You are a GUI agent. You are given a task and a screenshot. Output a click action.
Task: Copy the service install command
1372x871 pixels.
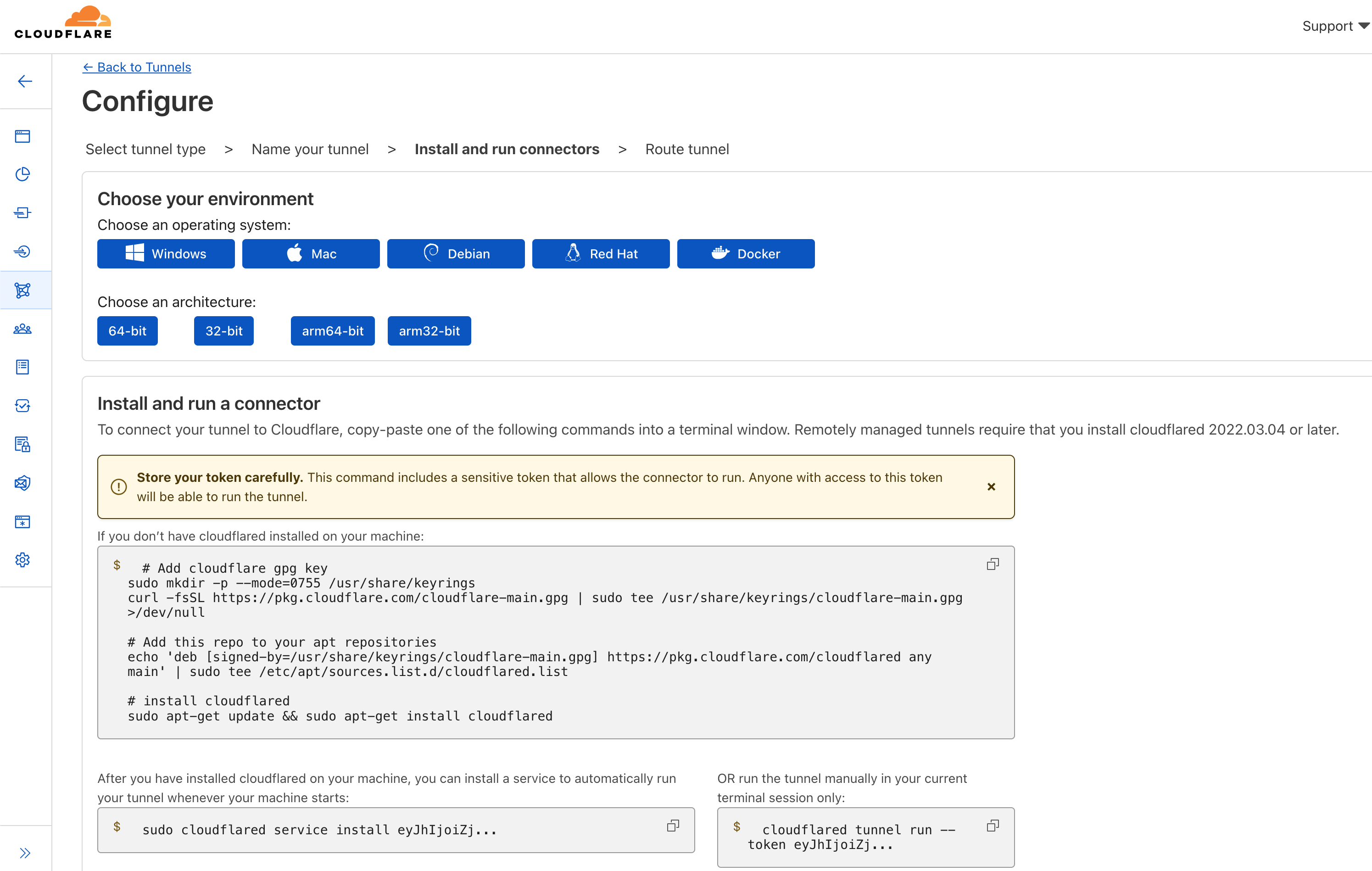pos(673,826)
